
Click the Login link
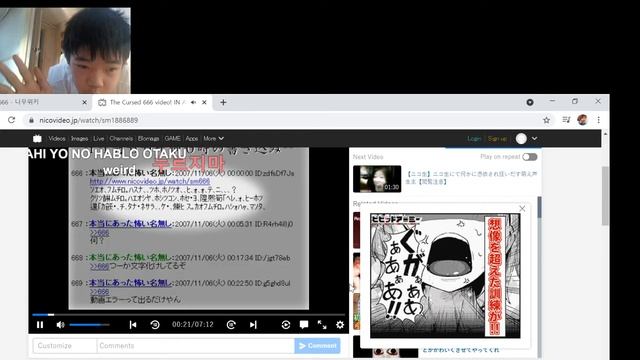point(474,138)
